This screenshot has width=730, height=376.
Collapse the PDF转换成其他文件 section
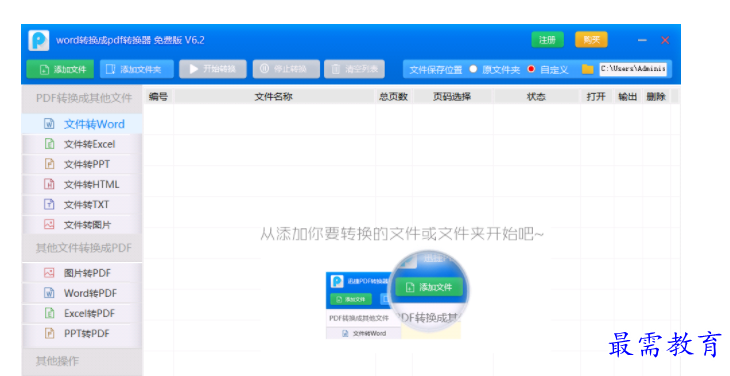[x=82, y=98]
